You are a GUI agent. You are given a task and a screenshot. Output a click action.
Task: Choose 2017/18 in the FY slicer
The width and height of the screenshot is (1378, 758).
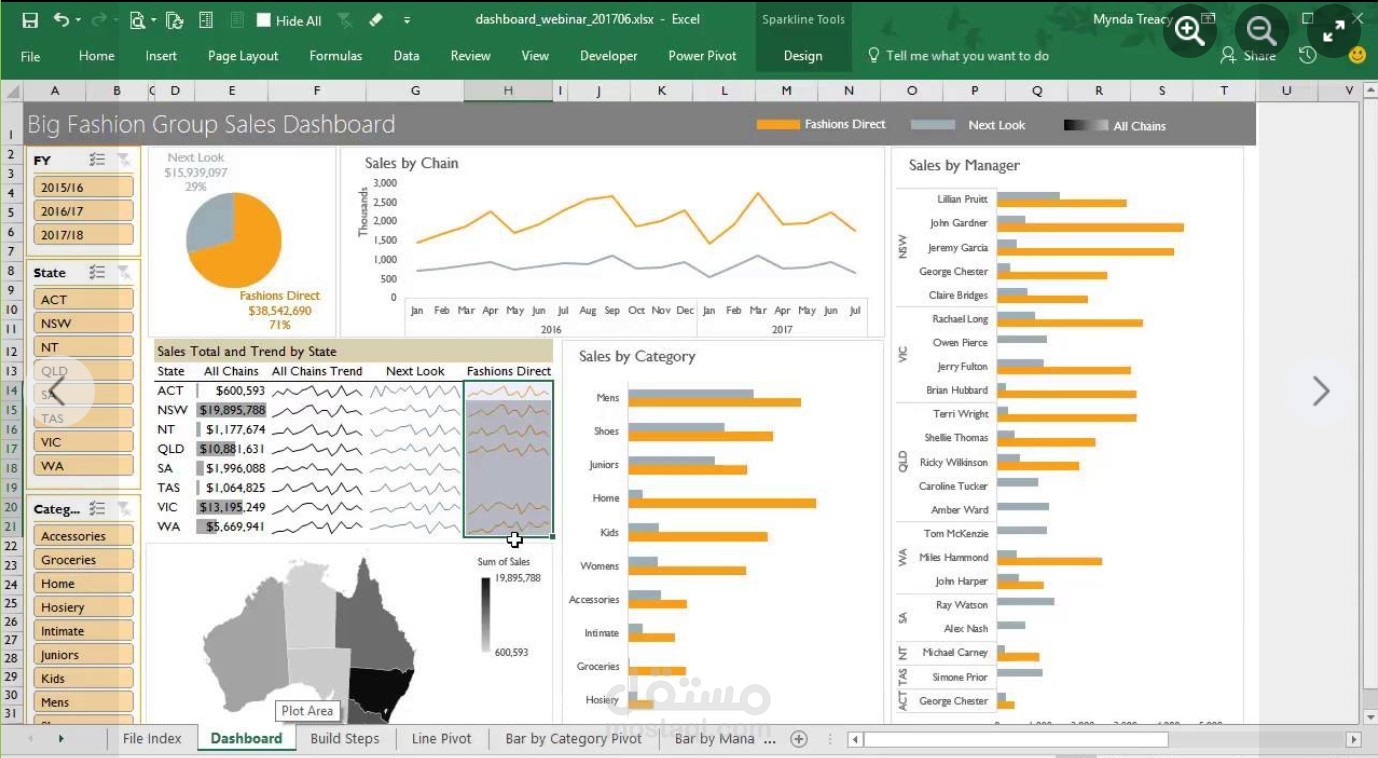point(83,235)
